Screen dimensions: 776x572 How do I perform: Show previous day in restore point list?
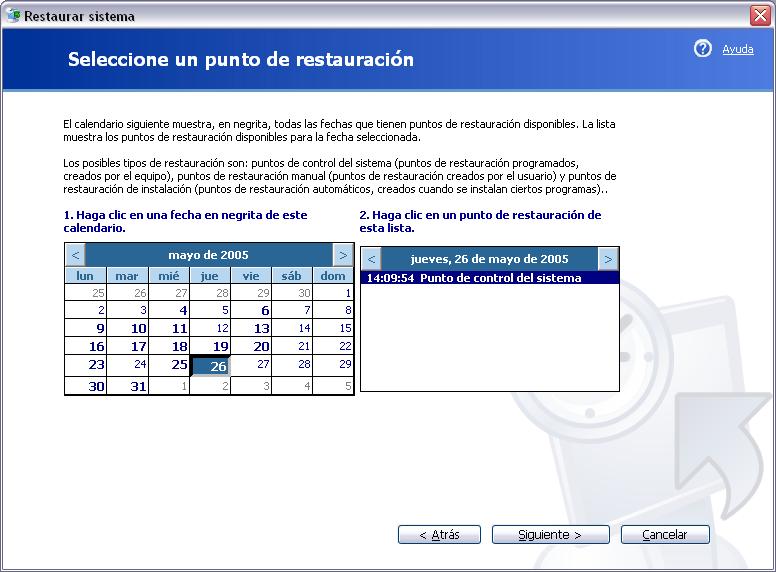(x=371, y=259)
